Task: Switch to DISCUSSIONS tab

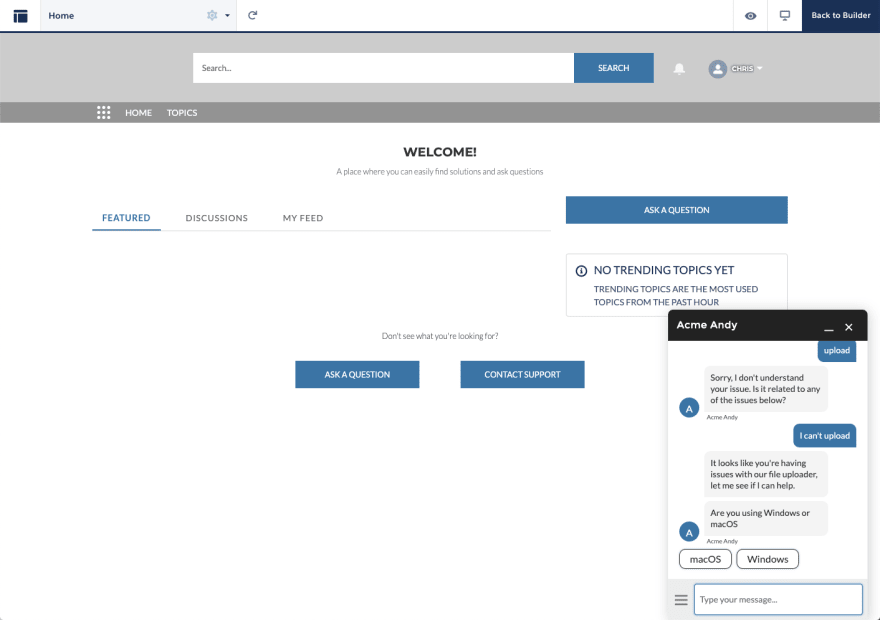Action: tap(217, 218)
